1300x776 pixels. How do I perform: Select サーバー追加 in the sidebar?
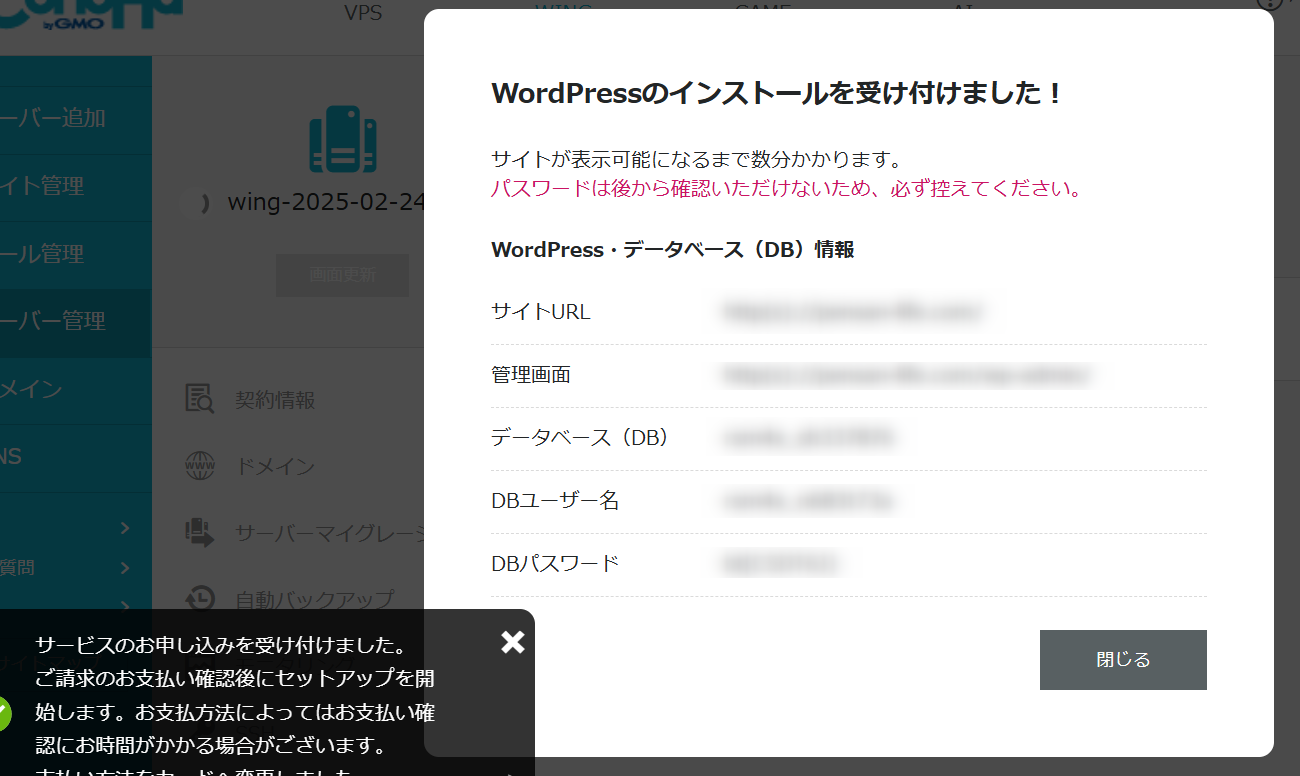pyautogui.click(x=75, y=118)
